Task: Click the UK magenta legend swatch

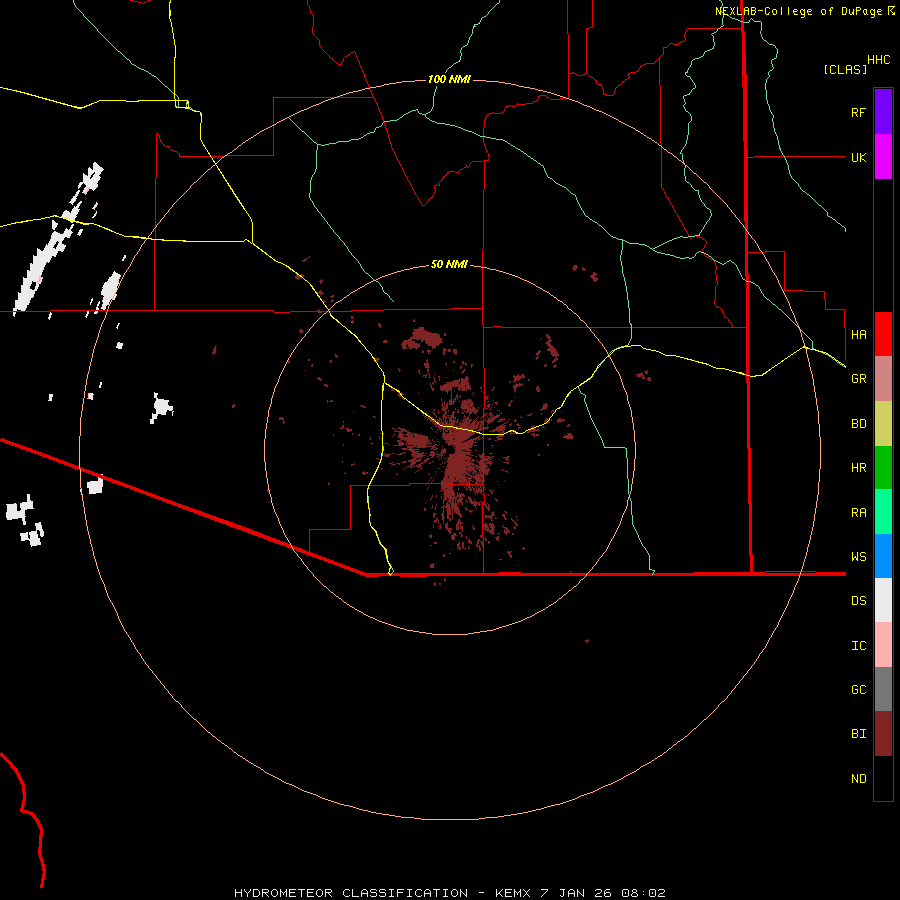Action: tap(883, 157)
